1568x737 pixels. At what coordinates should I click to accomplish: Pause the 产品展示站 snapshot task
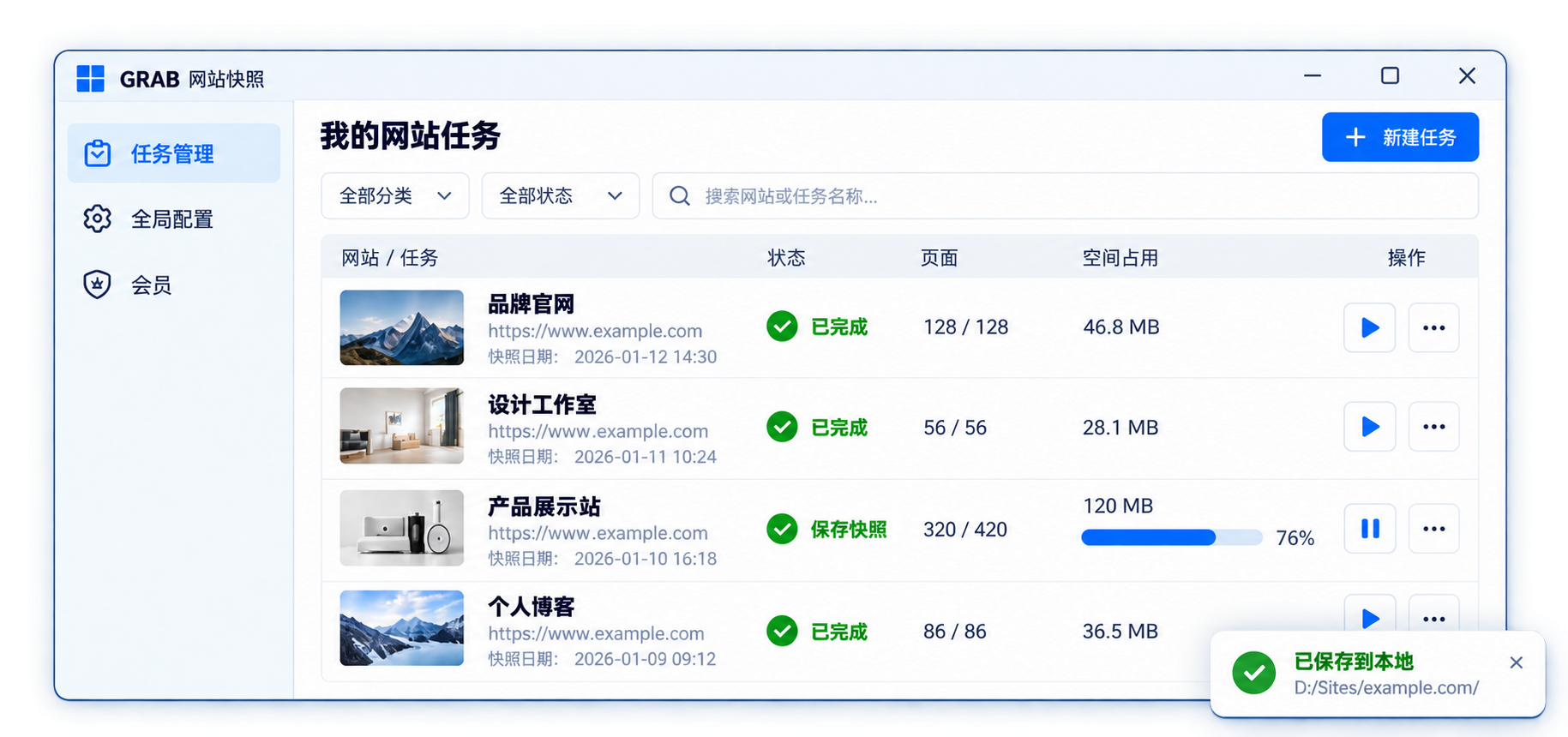pyautogui.click(x=1369, y=529)
